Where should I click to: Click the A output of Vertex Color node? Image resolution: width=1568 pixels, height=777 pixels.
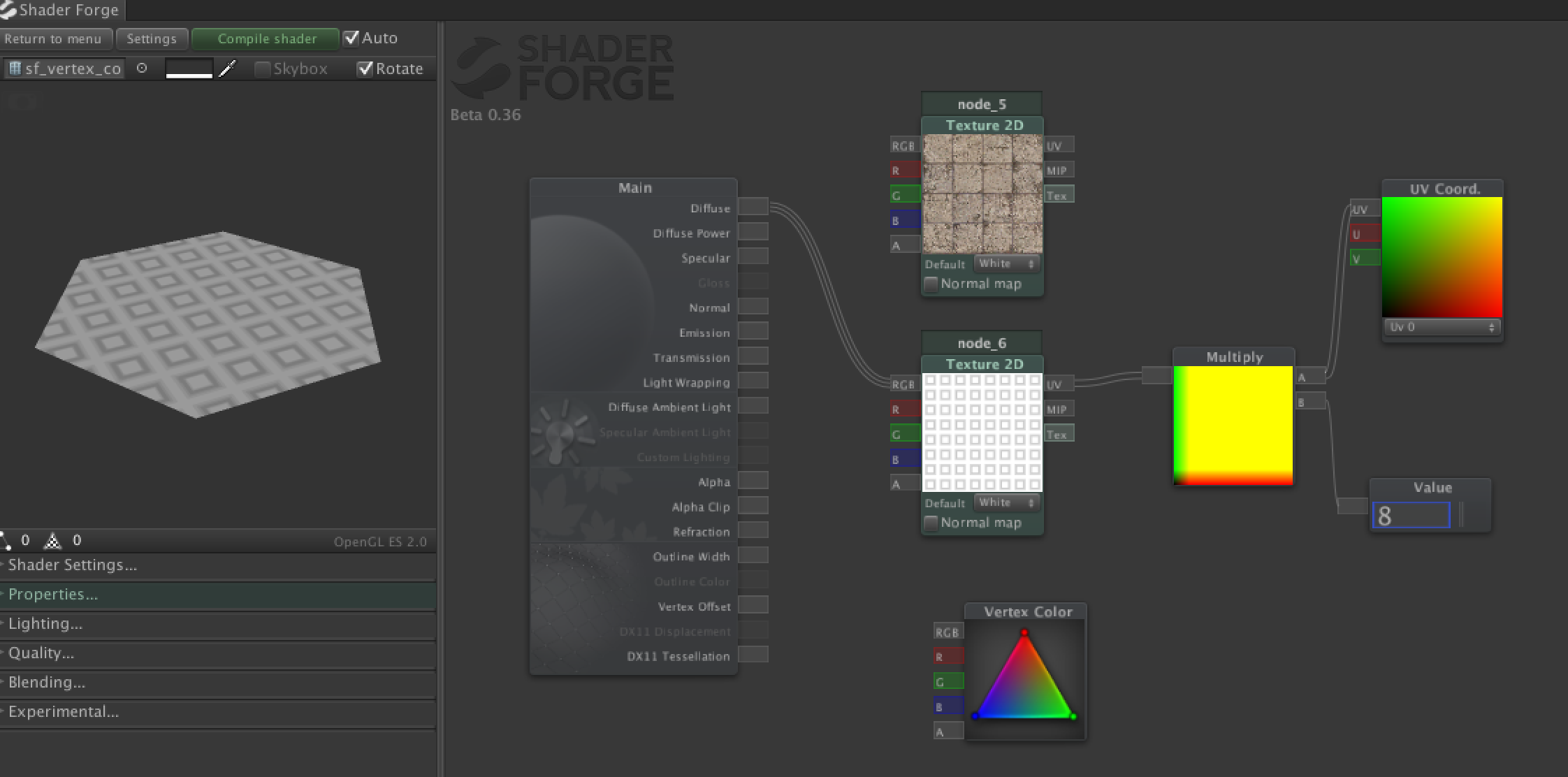pyautogui.click(x=949, y=732)
